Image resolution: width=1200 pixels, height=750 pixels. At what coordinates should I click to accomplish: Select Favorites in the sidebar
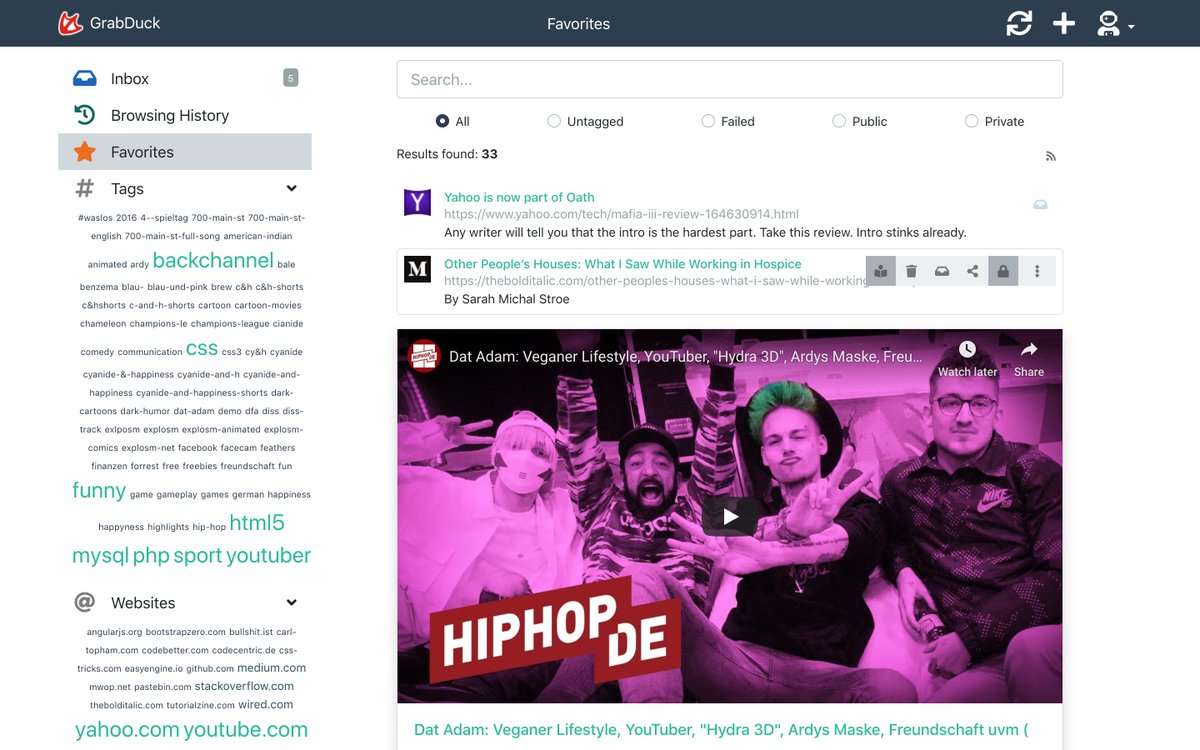coord(185,152)
